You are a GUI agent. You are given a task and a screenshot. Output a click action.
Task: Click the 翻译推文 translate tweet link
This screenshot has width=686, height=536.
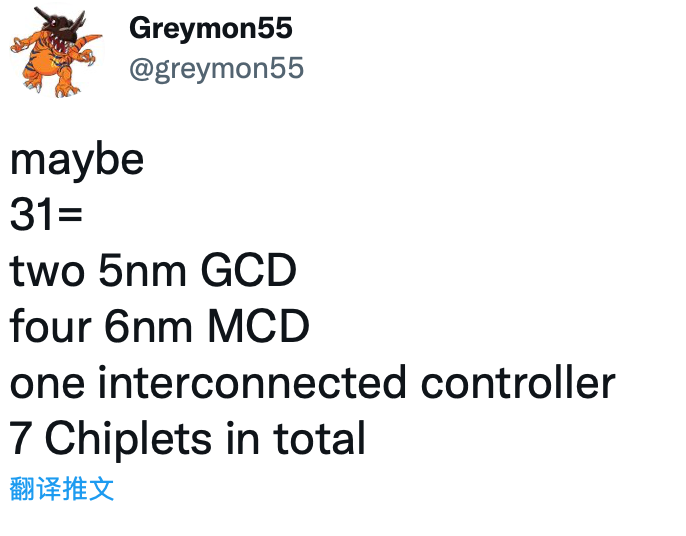tap(62, 488)
